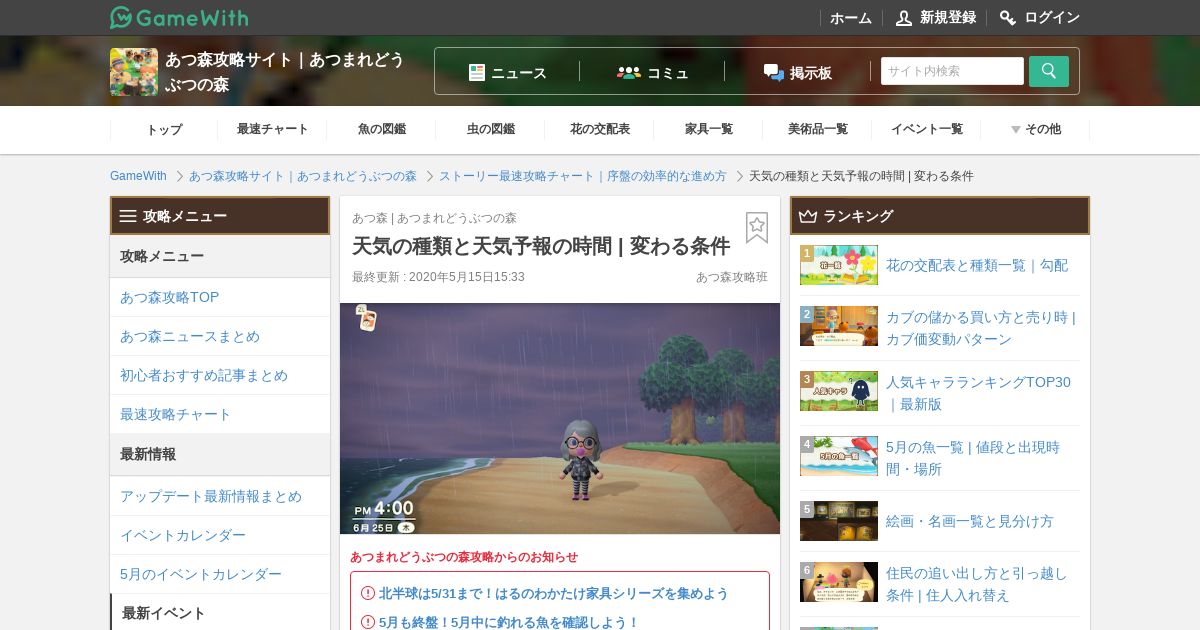Screen dimensions: 1200x630
Task: Open the あつ森 site thumbnail icon in header
Action: (x=134, y=72)
